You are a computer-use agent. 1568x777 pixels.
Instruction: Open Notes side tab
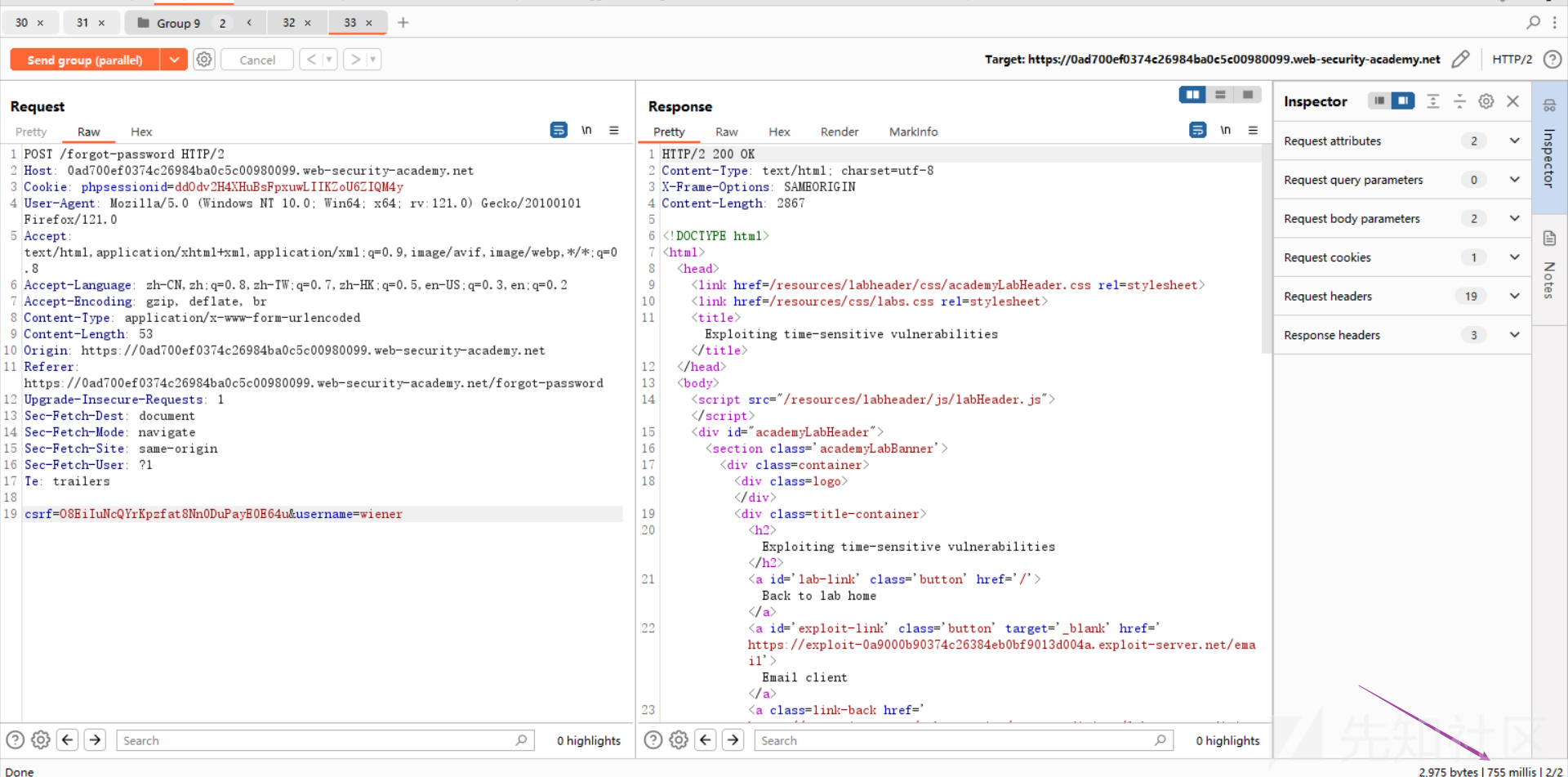[x=1549, y=270]
